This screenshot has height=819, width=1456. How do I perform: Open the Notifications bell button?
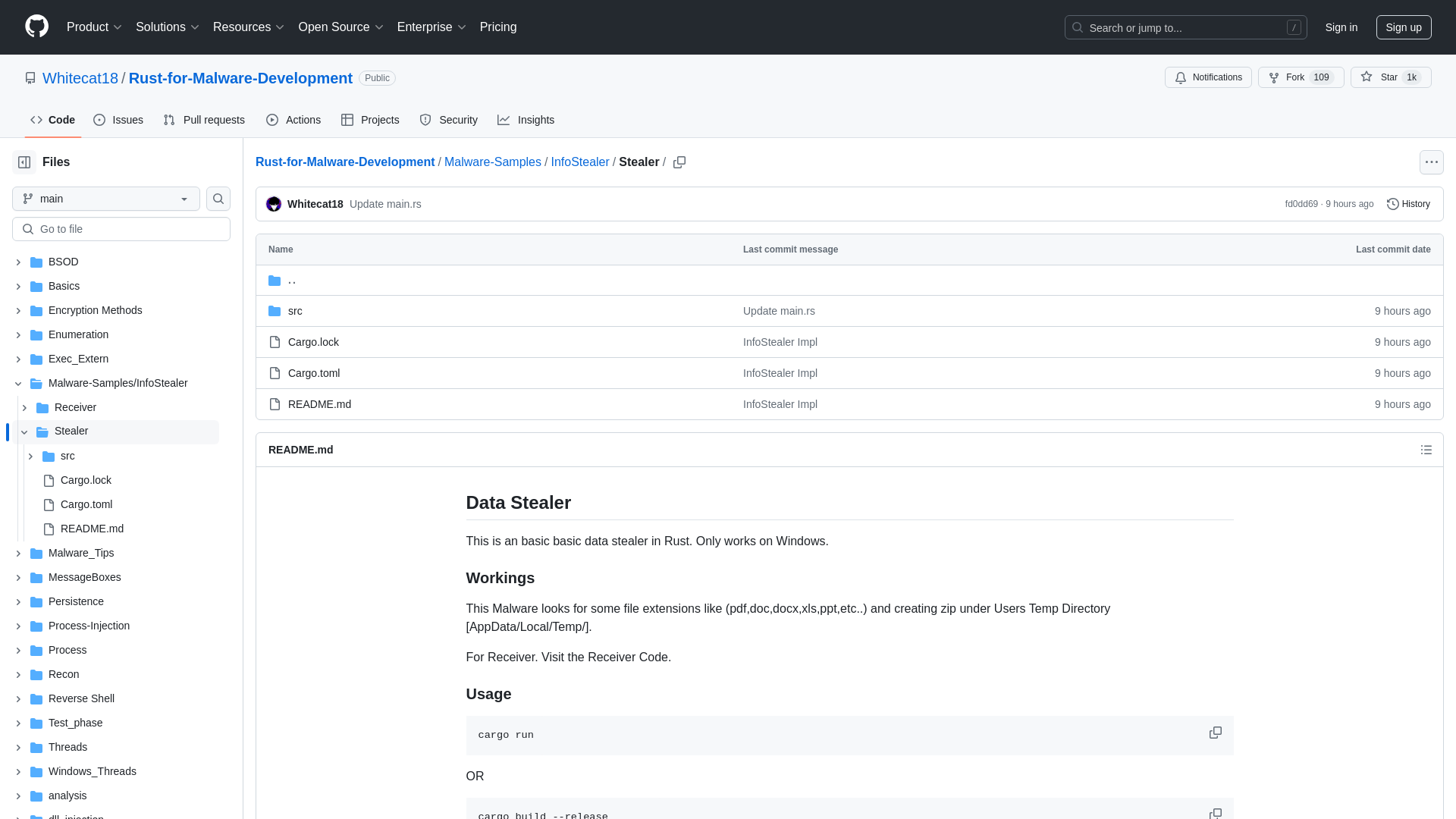coord(1208,77)
